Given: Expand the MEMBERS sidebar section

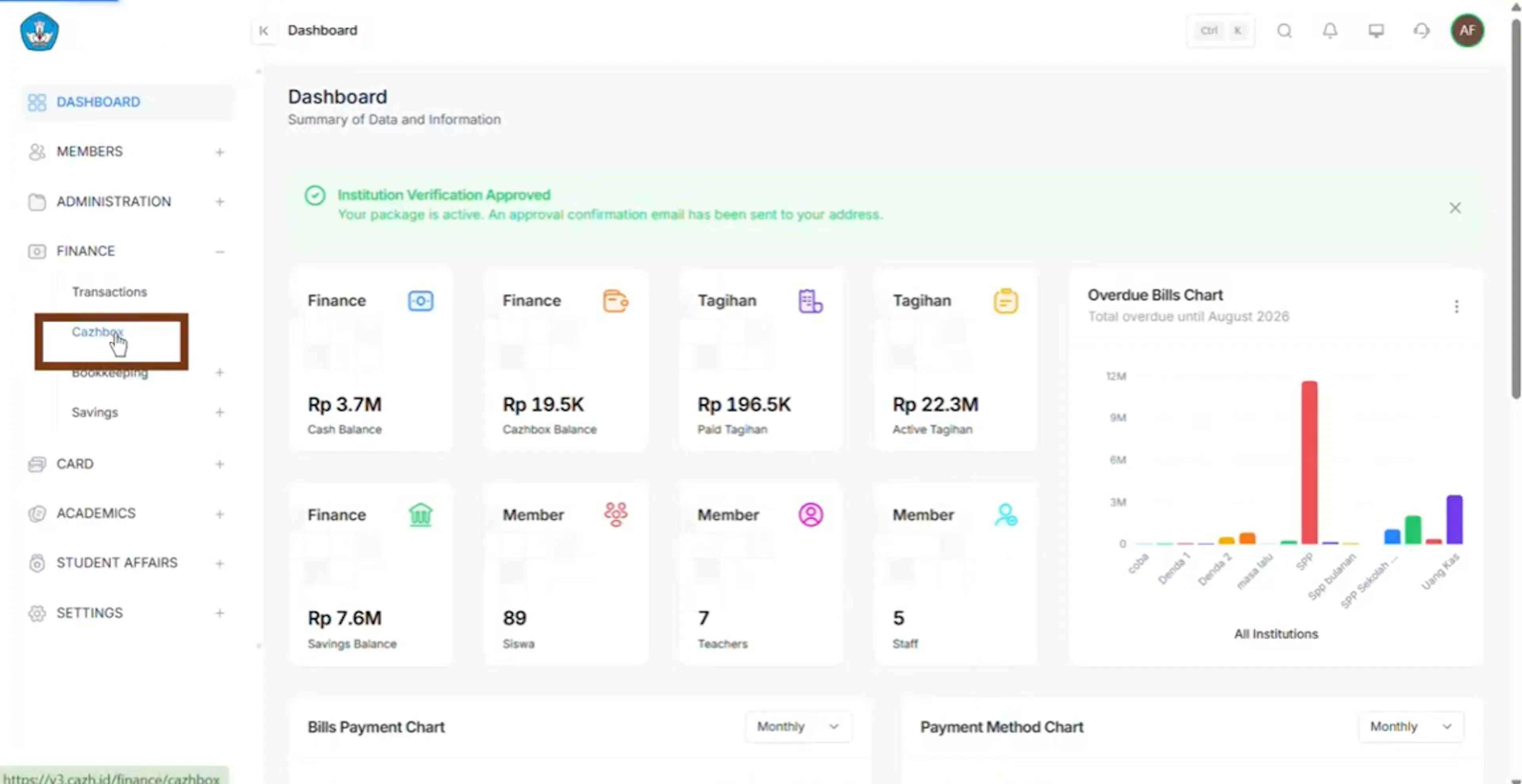Looking at the screenshot, I should 220,153.
